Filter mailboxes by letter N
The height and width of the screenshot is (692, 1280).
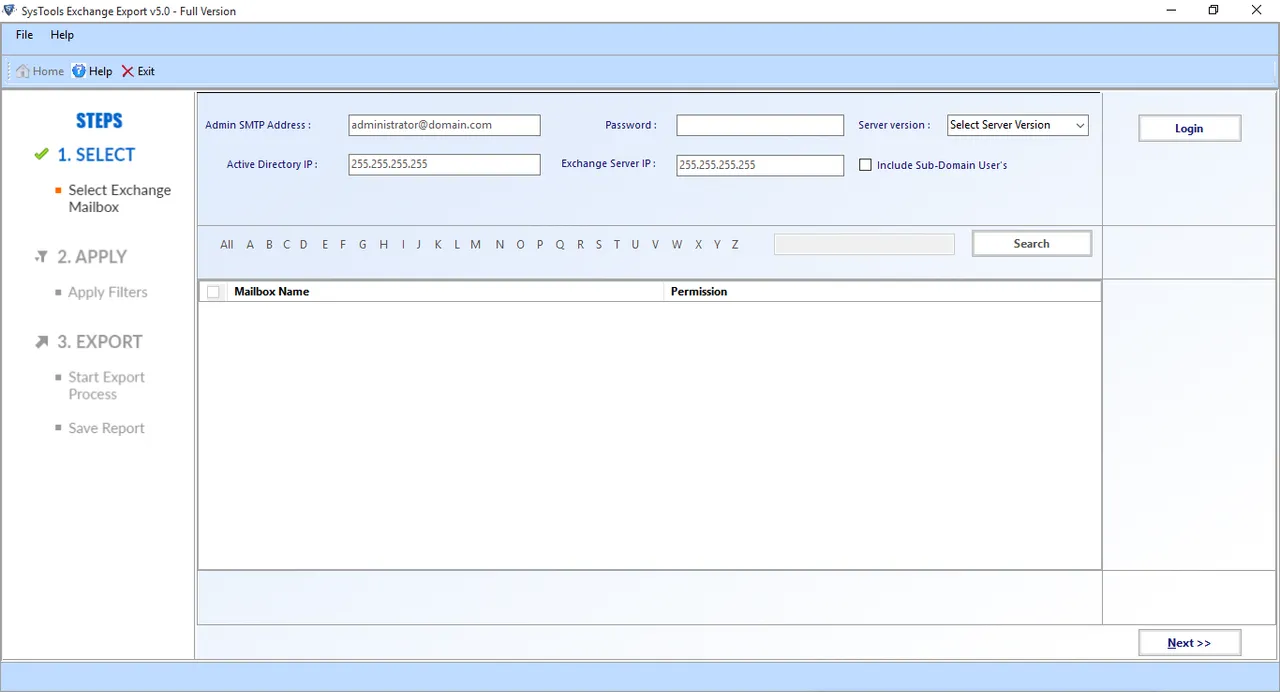[499, 245]
